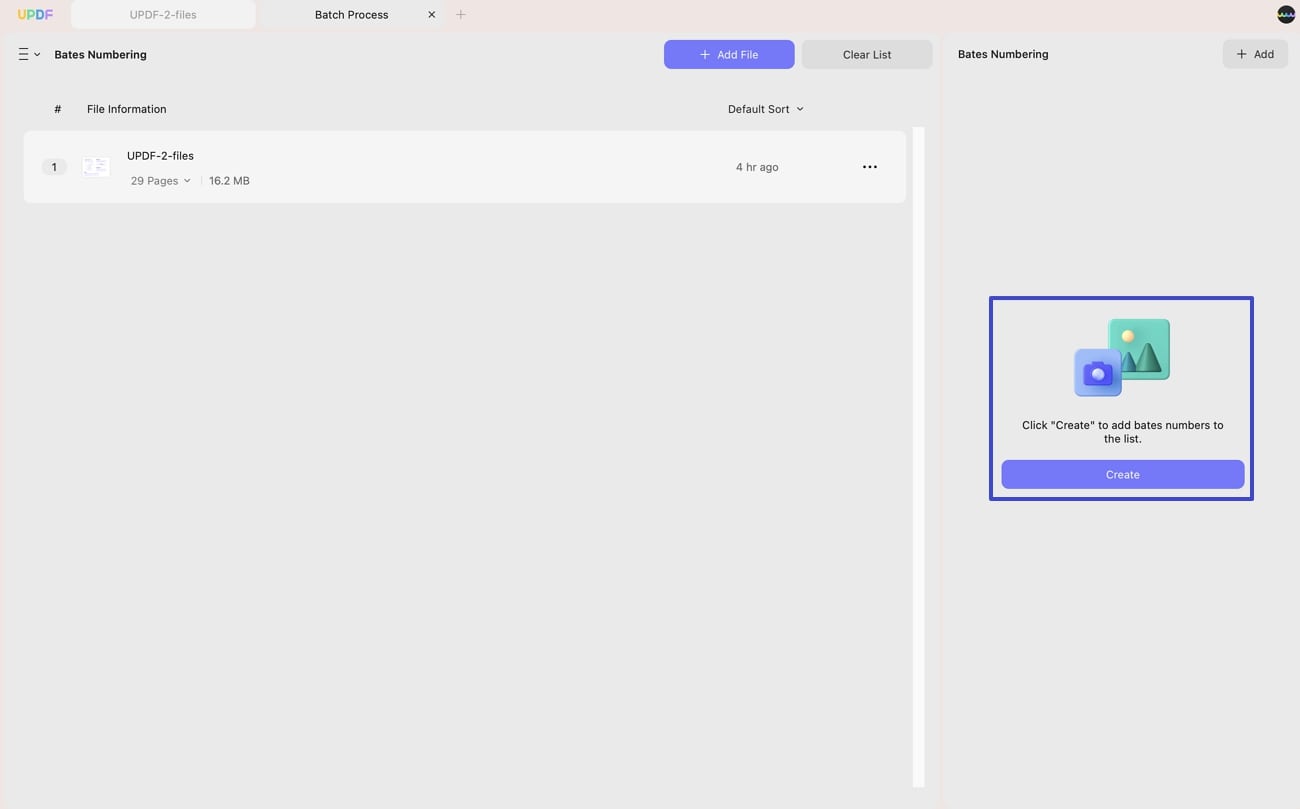Open the Default Sort dropdown
The width and height of the screenshot is (1300, 809).
(x=765, y=109)
